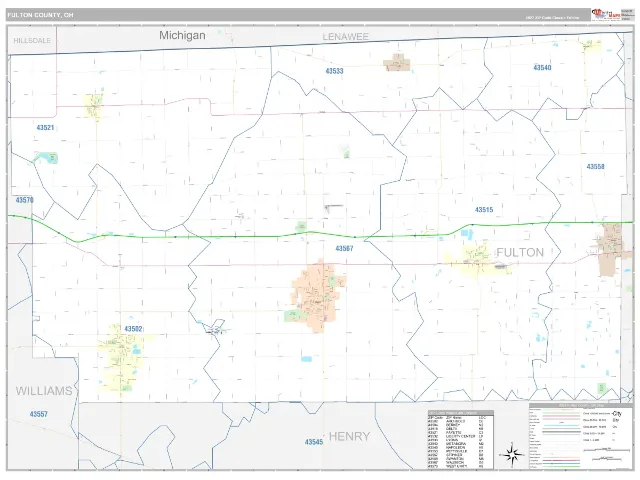Click the 'Michigan' state label
Image resolution: width=640 pixels, height=480 pixels.
tap(182, 35)
